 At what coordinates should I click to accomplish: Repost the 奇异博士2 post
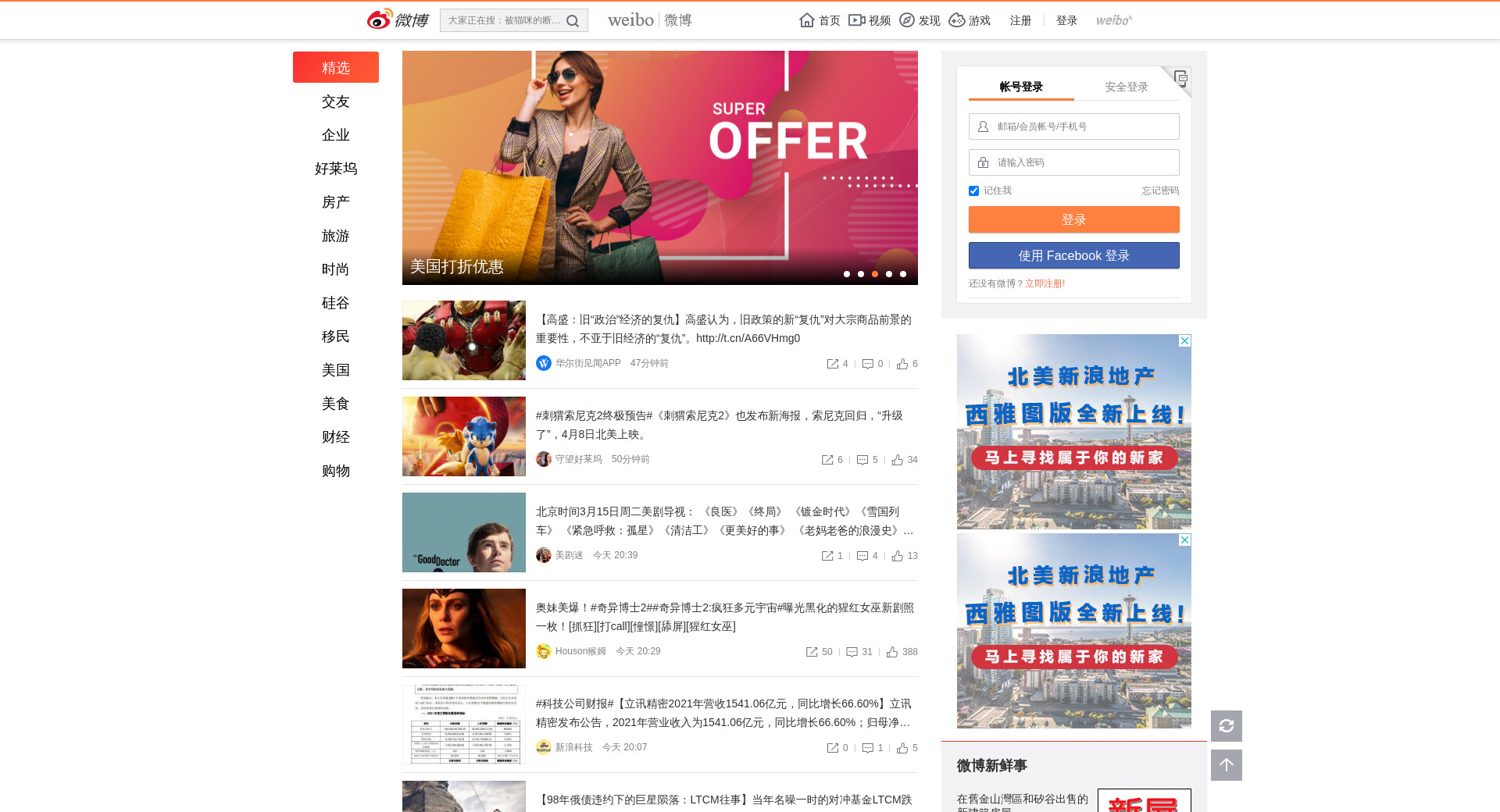(x=812, y=652)
